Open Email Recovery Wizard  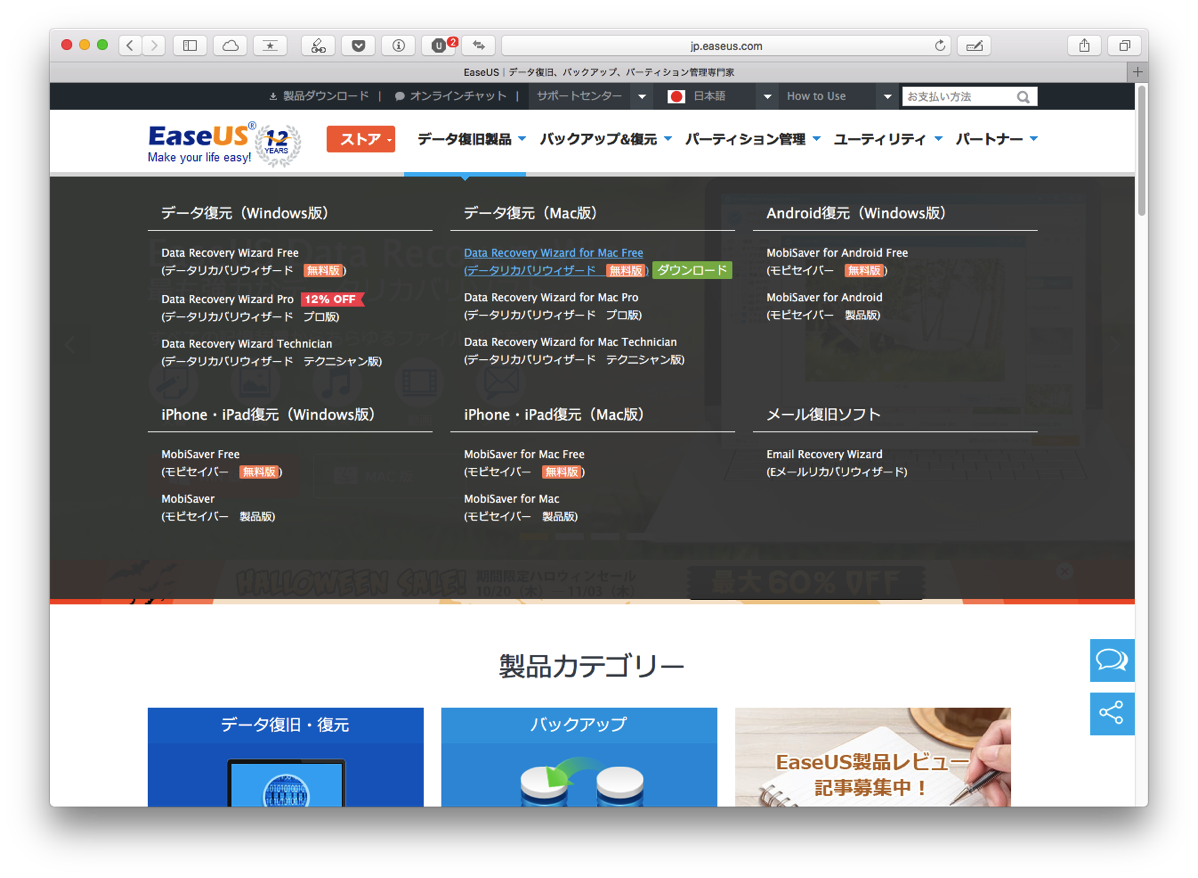click(x=837, y=463)
